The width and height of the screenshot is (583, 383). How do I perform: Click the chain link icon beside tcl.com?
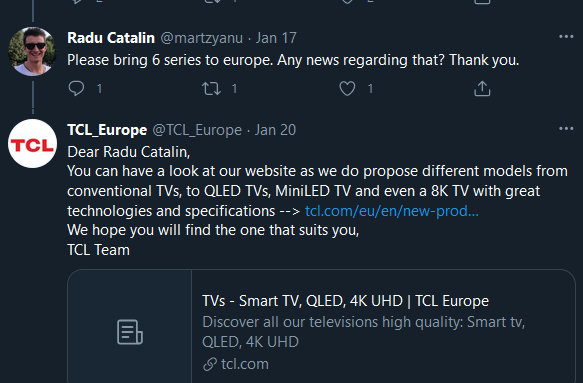coord(210,364)
